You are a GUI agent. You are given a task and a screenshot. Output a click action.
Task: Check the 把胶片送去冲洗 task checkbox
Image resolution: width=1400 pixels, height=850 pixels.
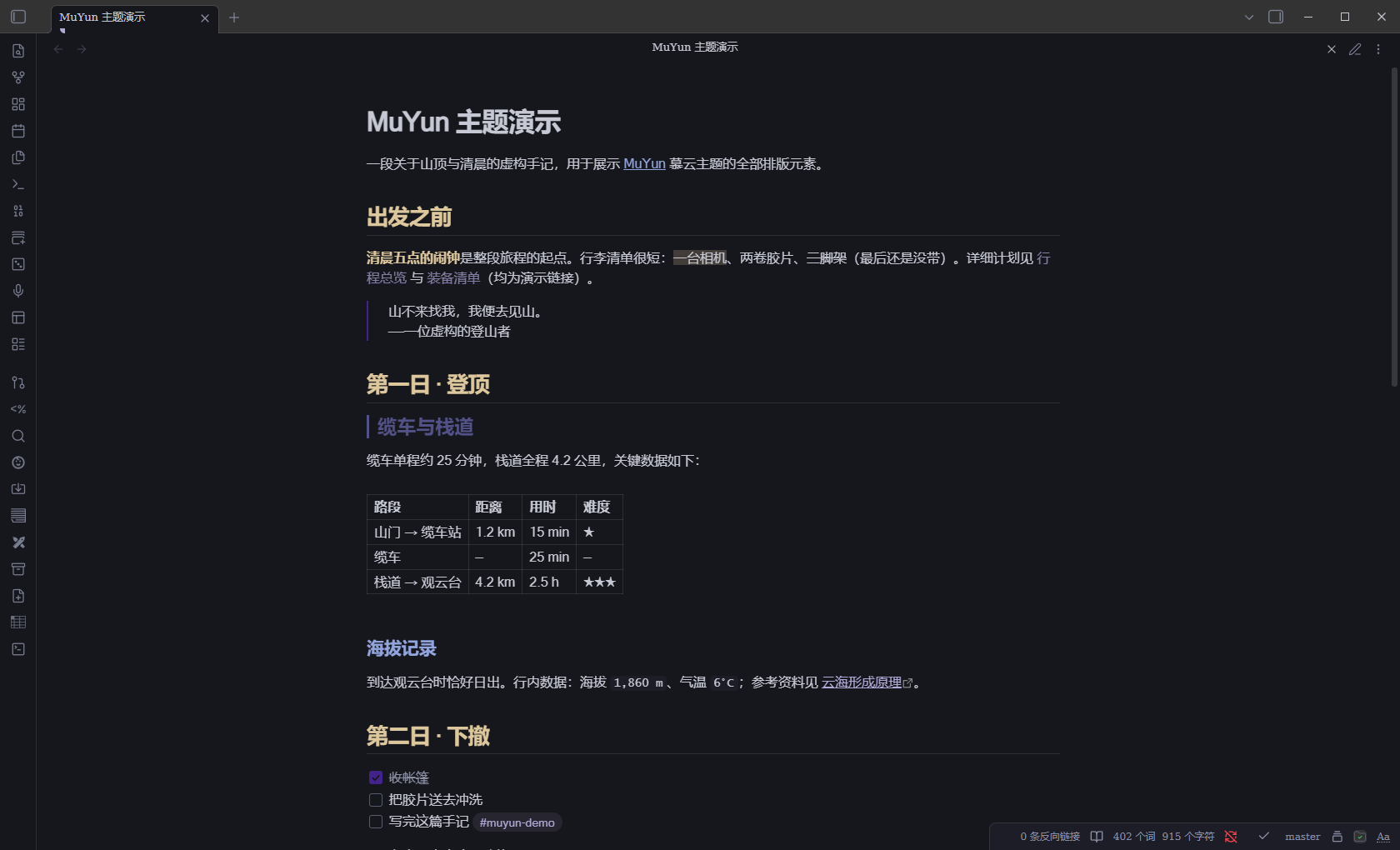coord(376,800)
